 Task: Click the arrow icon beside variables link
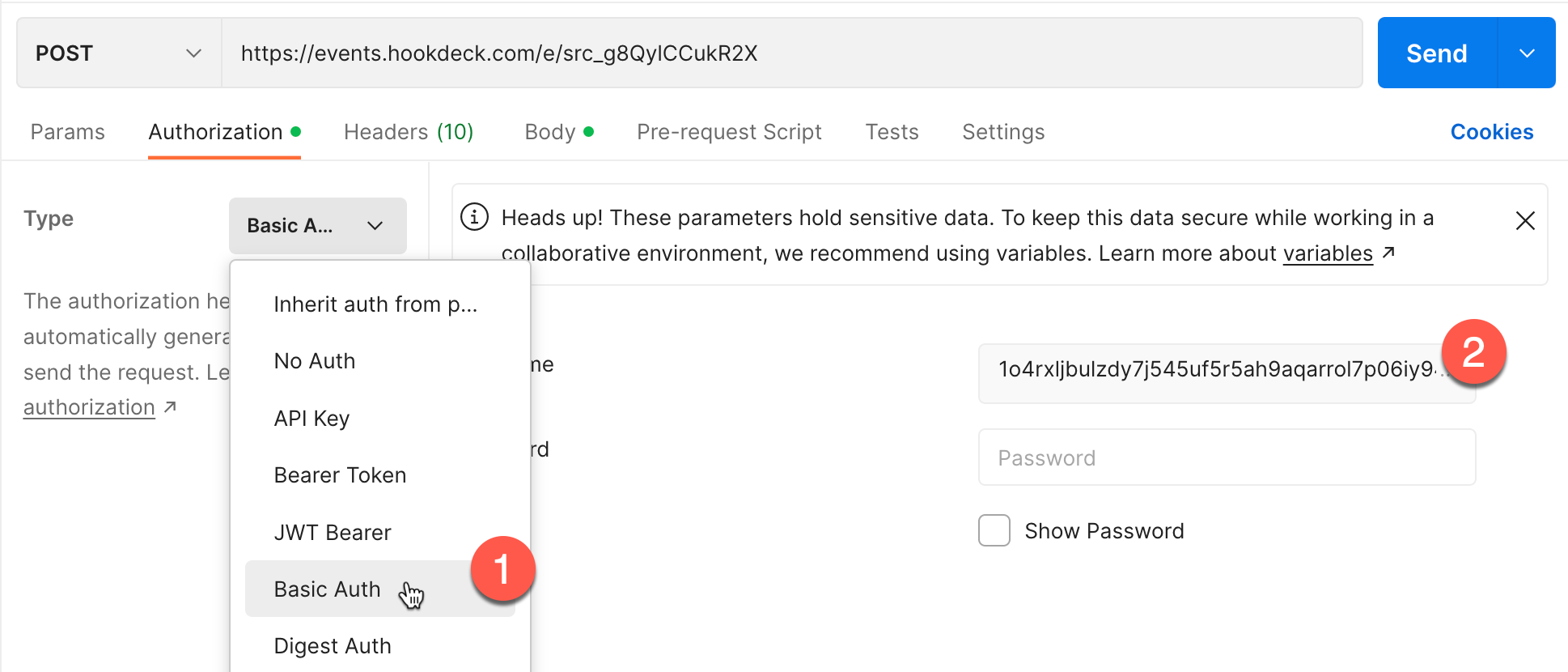[x=1388, y=253]
